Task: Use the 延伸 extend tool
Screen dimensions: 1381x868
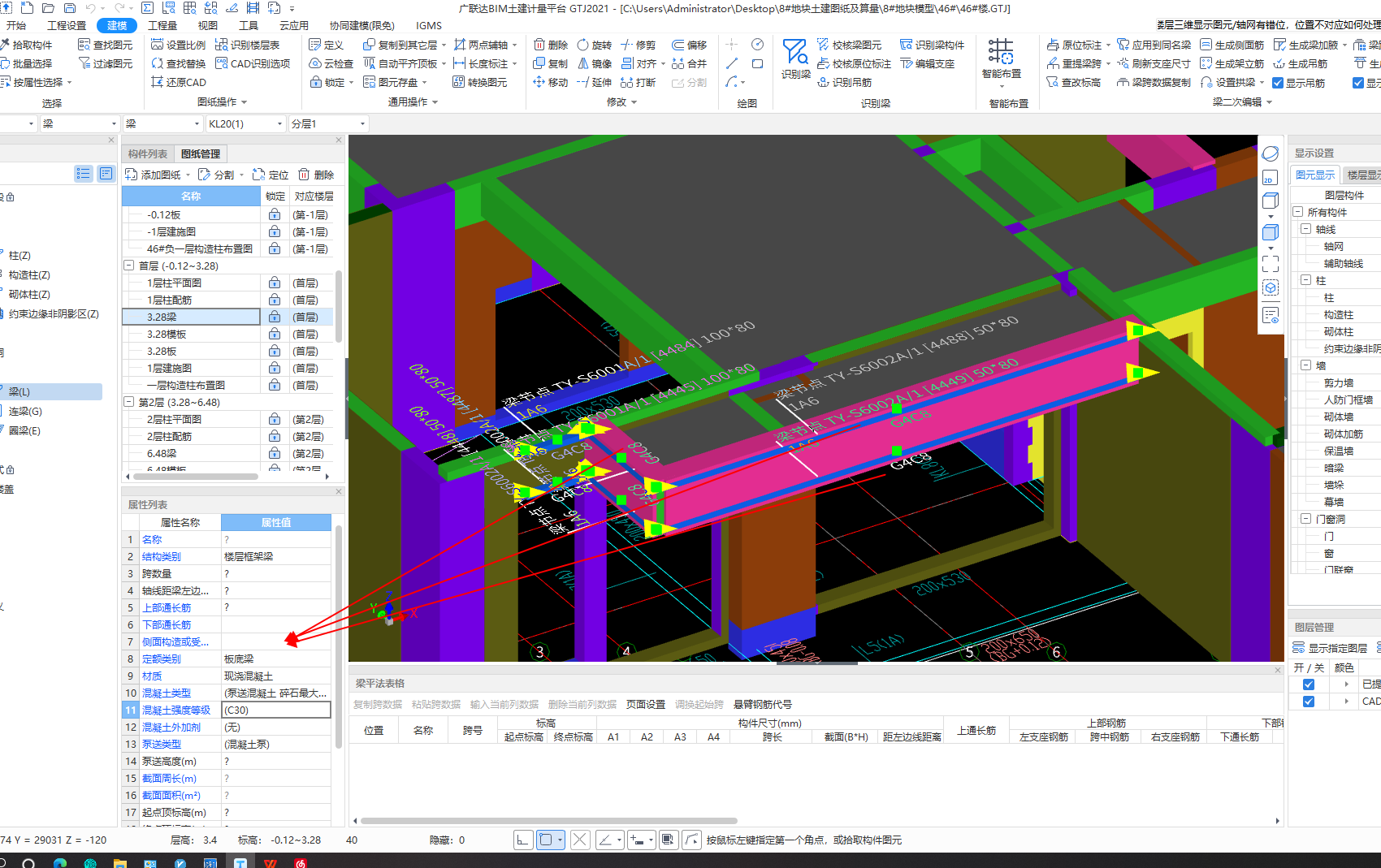Action: [594, 82]
